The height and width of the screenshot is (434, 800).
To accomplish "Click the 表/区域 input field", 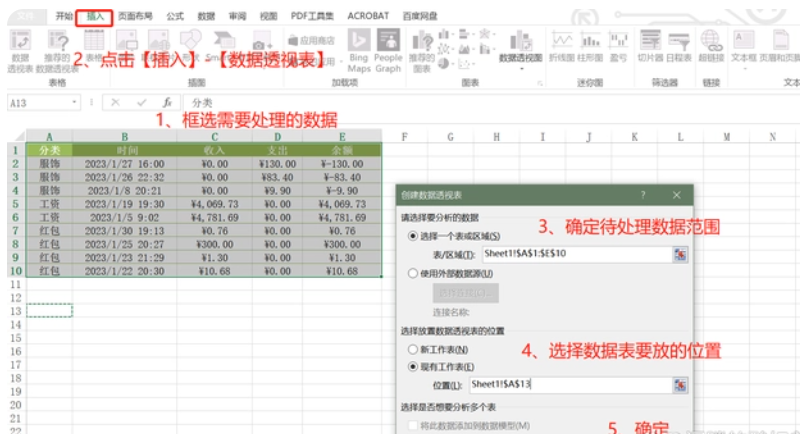I will [577, 254].
